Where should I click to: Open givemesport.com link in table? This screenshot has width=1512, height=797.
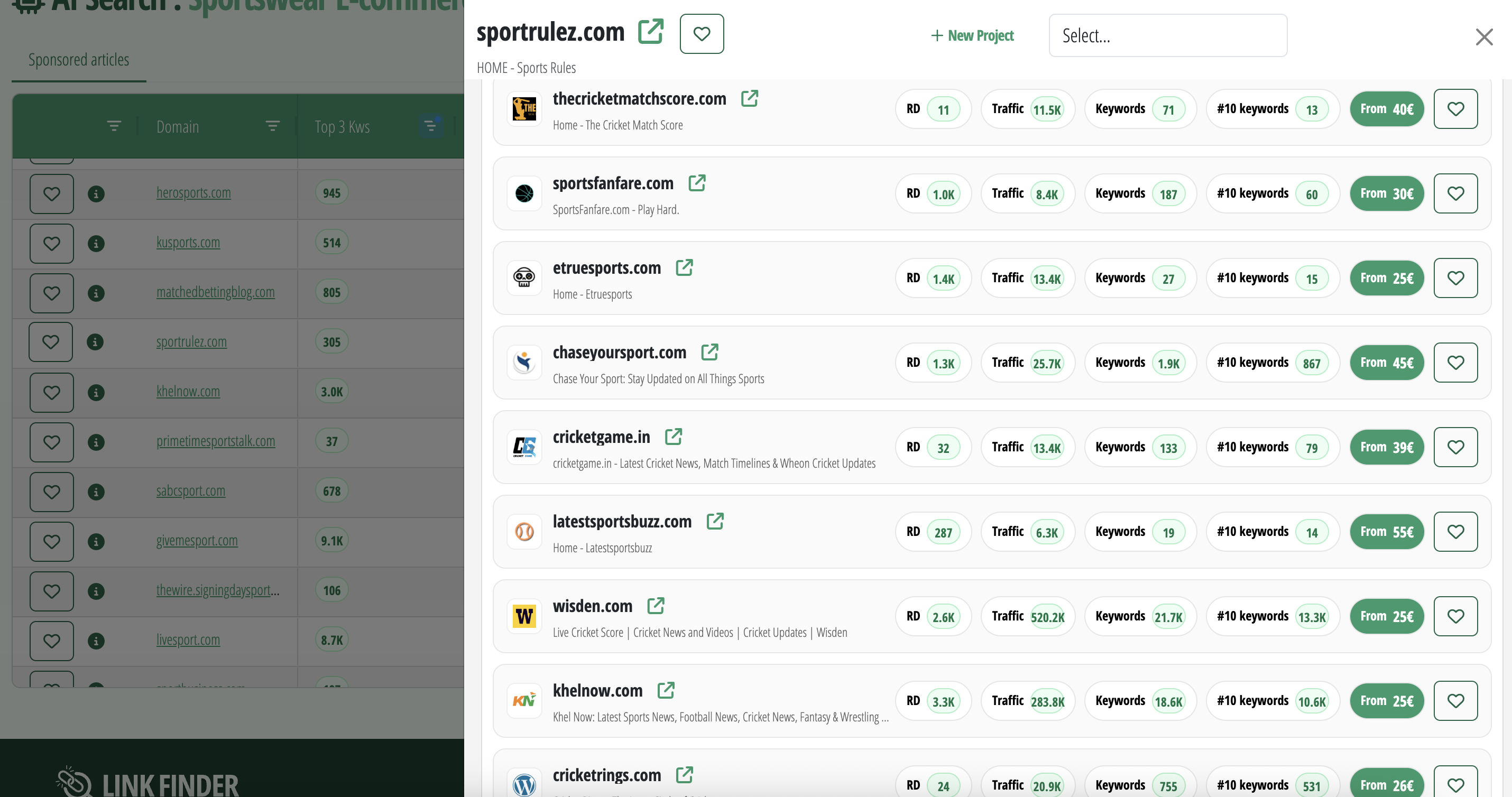(x=197, y=541)
